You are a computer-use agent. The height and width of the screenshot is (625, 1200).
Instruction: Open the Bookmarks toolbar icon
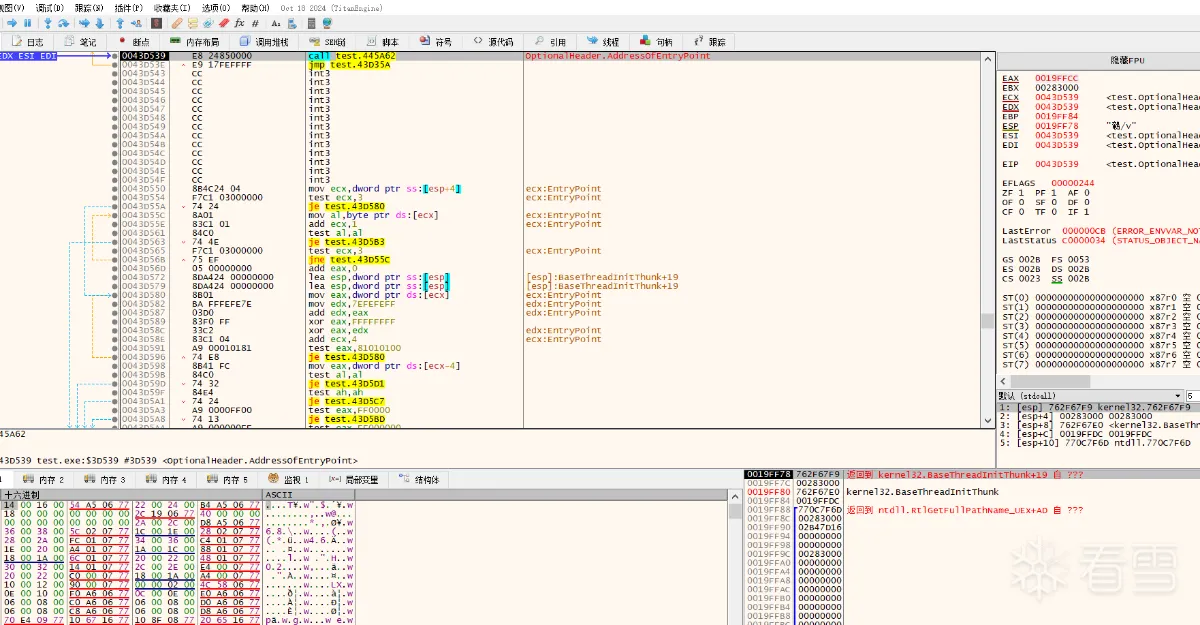click(224, 23)
